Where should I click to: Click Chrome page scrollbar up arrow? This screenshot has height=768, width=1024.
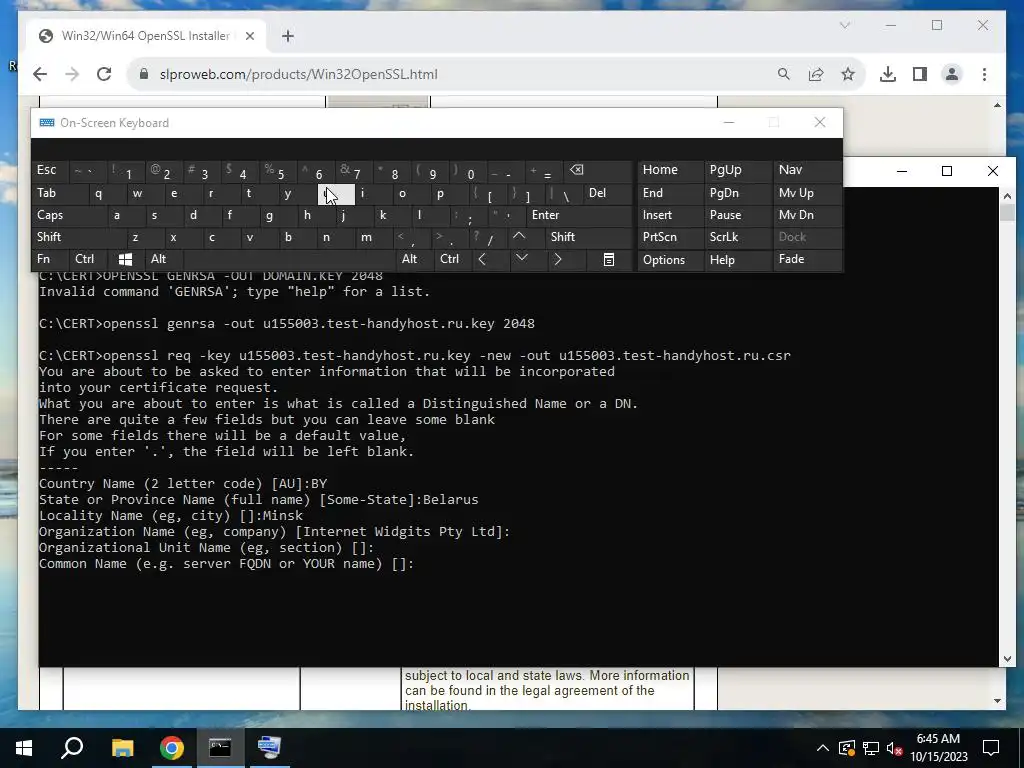(x=997, y=105)
